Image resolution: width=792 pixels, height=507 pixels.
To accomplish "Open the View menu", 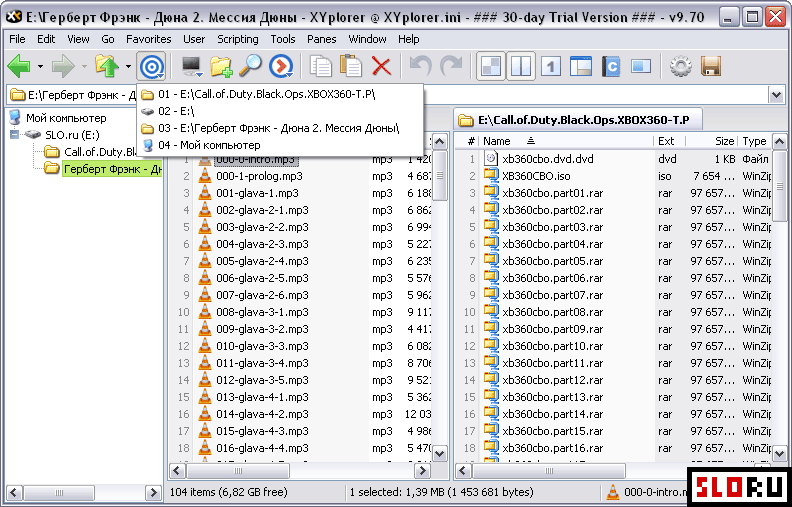I will (78, 39).
